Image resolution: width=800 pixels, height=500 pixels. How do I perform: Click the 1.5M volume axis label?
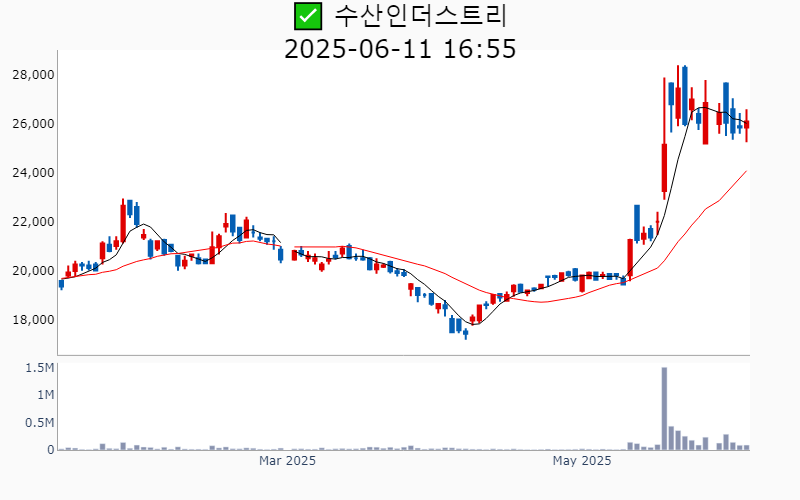pos(40,368)
